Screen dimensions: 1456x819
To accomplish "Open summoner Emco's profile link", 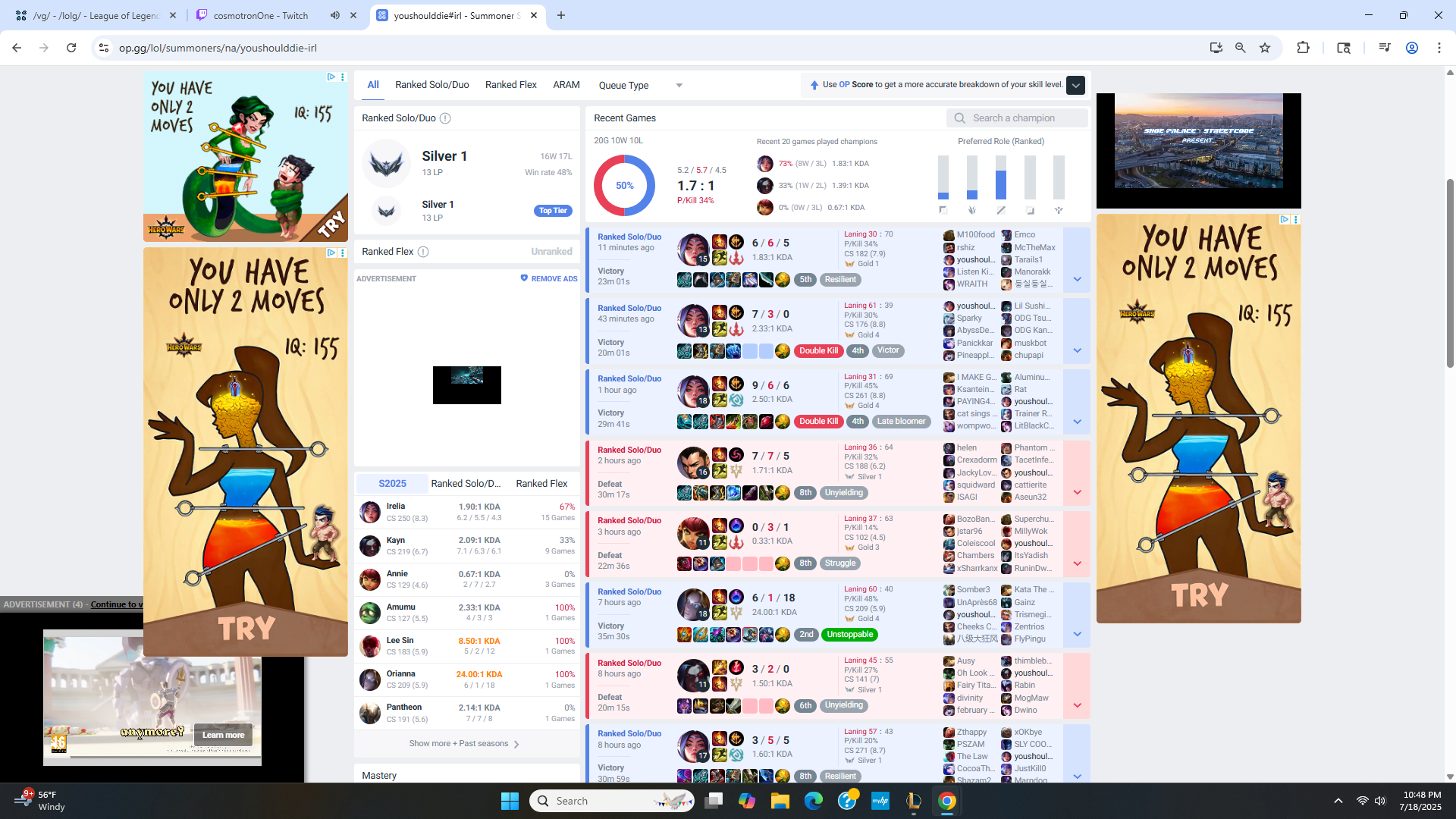I will (x=1025, y=235).
